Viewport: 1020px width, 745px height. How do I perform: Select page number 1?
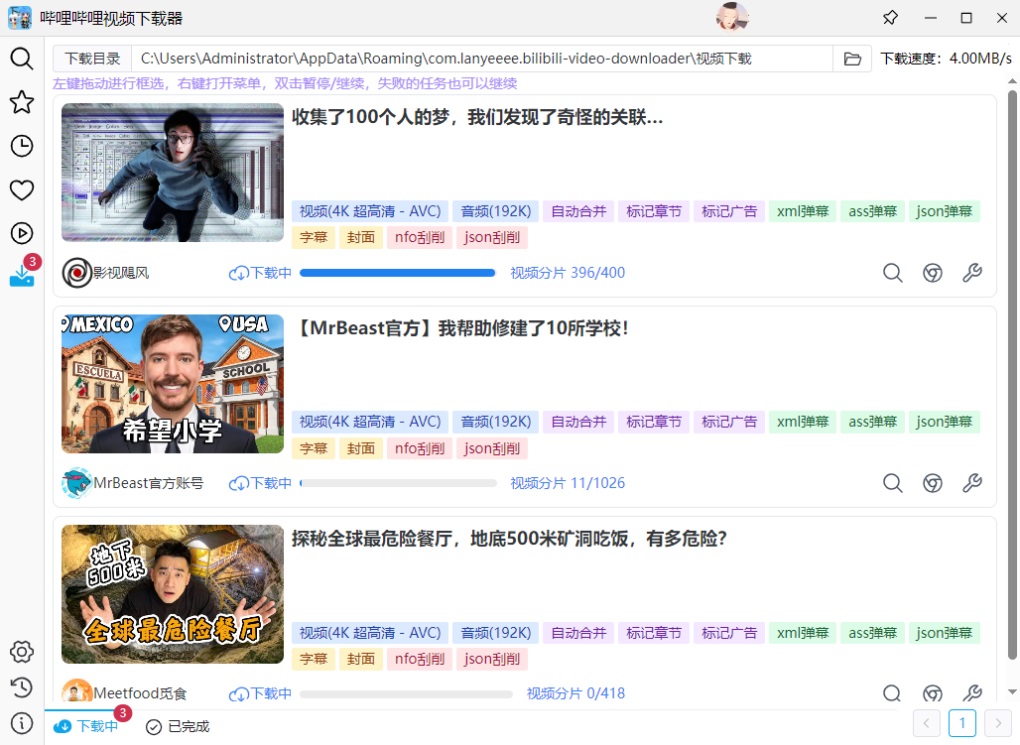[962, 723]
